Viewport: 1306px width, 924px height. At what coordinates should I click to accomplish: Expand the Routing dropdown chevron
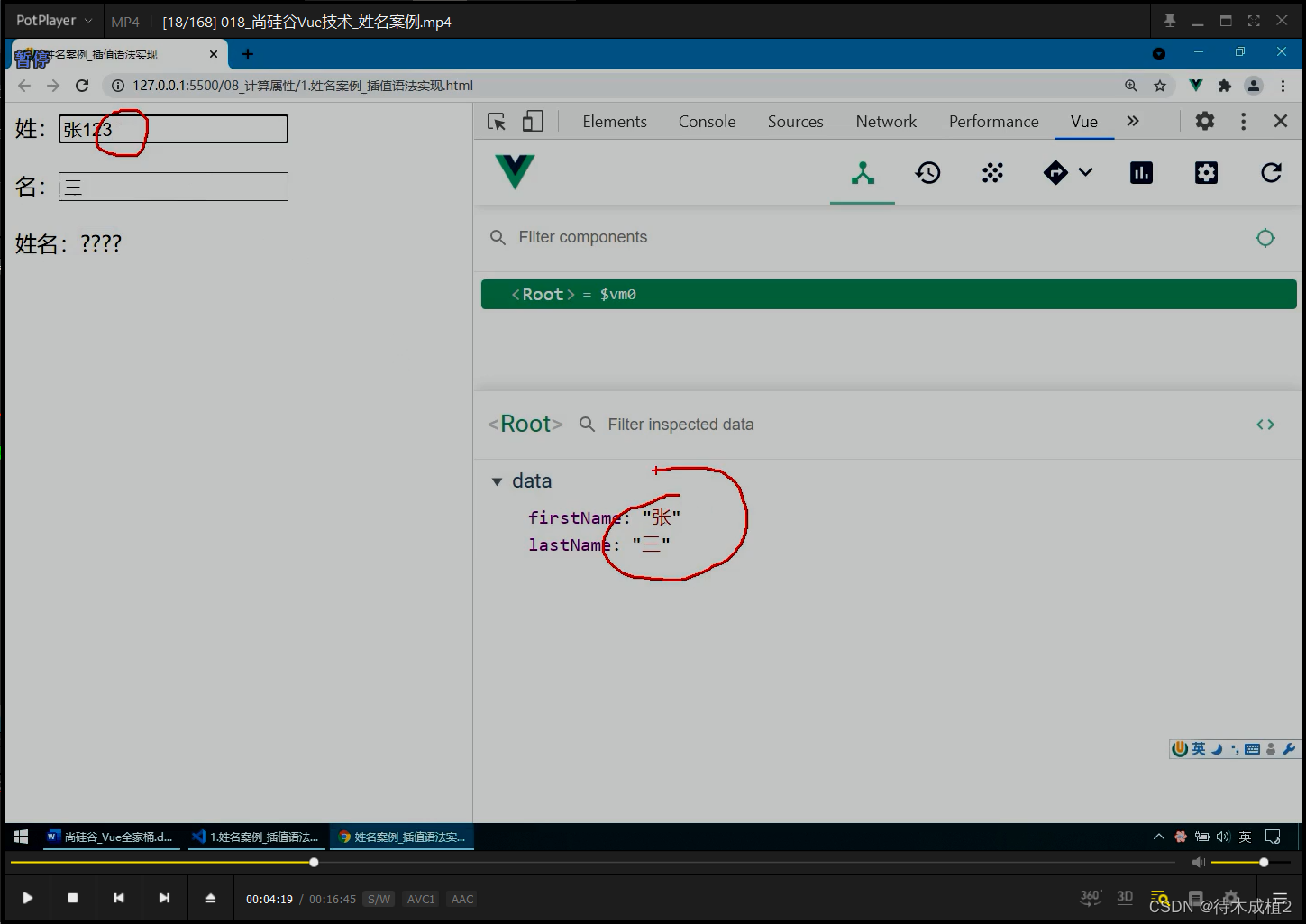click(x=1085, y=172)
